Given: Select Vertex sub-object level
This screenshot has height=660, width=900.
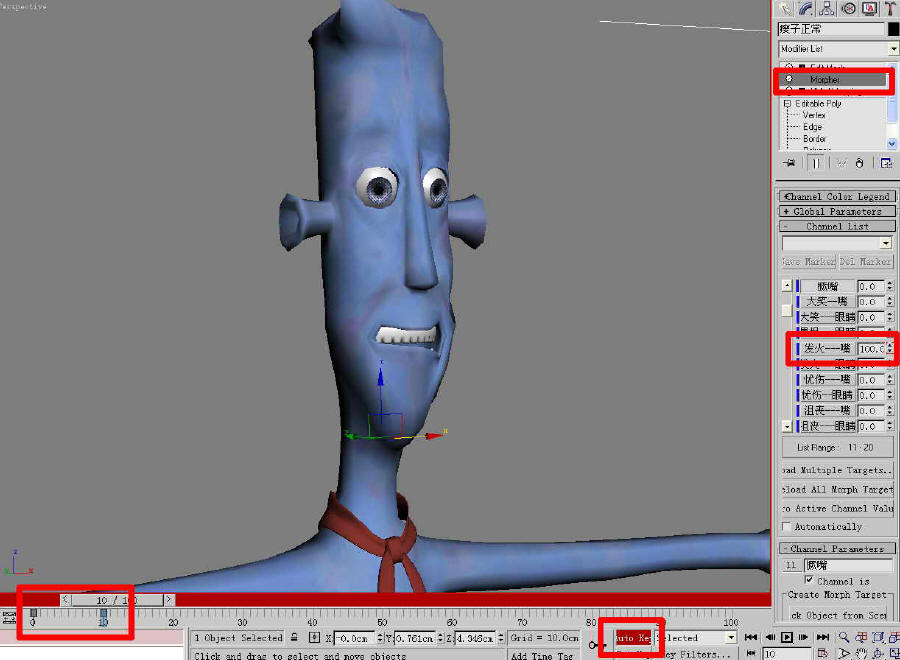Looking at the screenshot, I should click(x=814, y=115).
